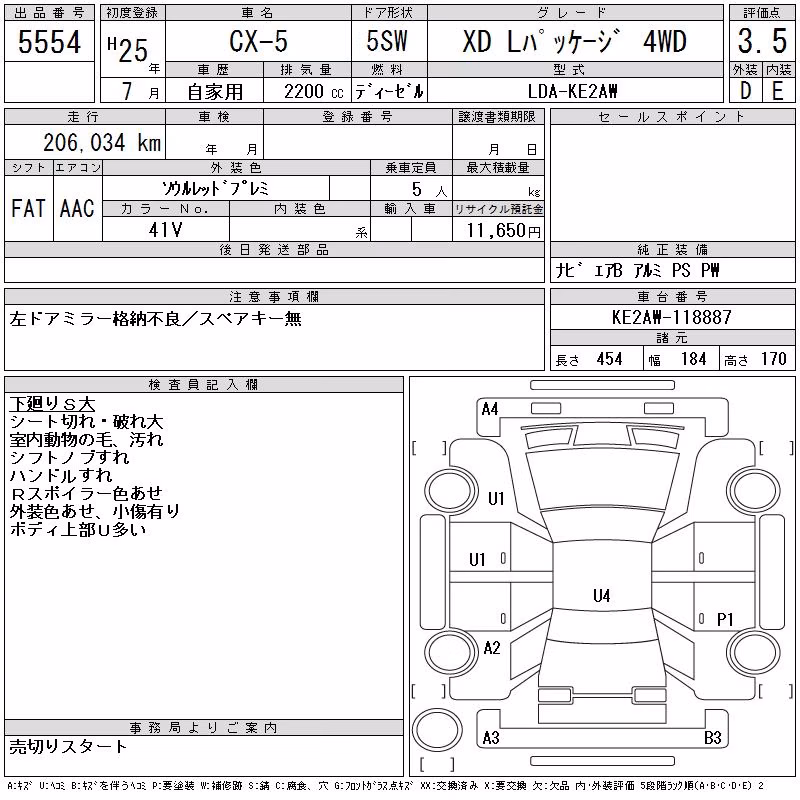The image size is (800, 800).
Task: Click the registration month 7
Action: click(128, 91)
